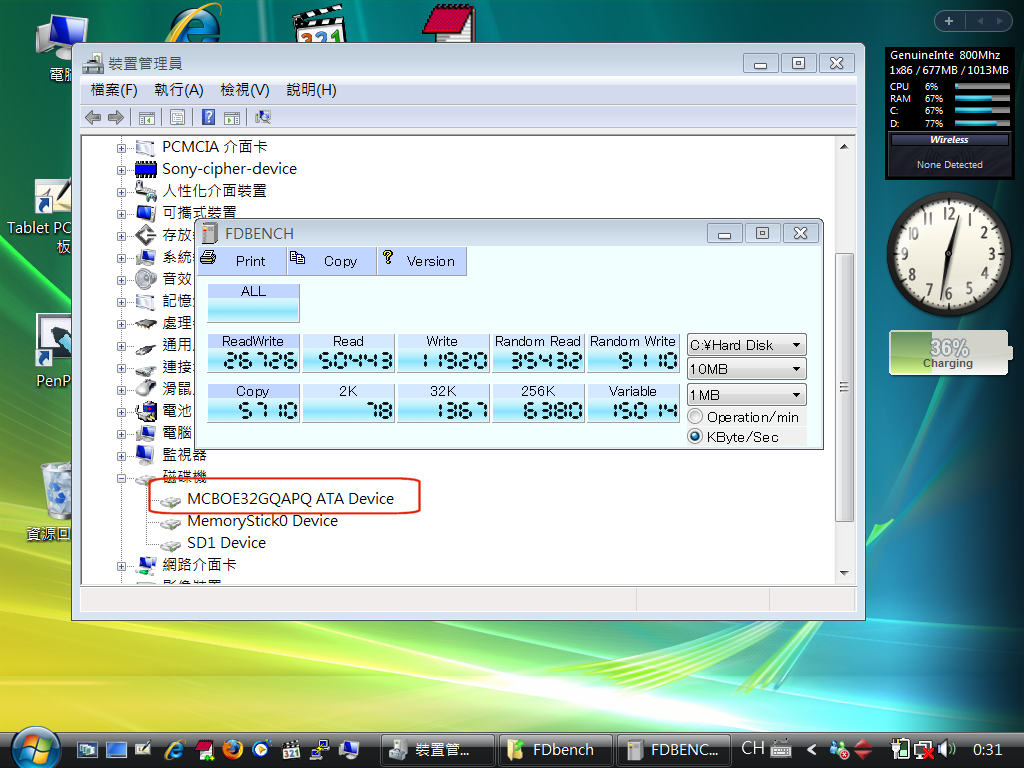Click the 36% Charging battery gadget
Screen dimensions: 1024x768
tap(950, 353)
